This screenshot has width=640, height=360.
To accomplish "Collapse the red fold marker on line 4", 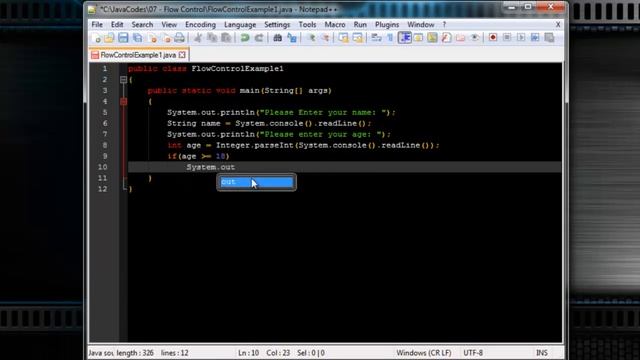I will 123,102.
